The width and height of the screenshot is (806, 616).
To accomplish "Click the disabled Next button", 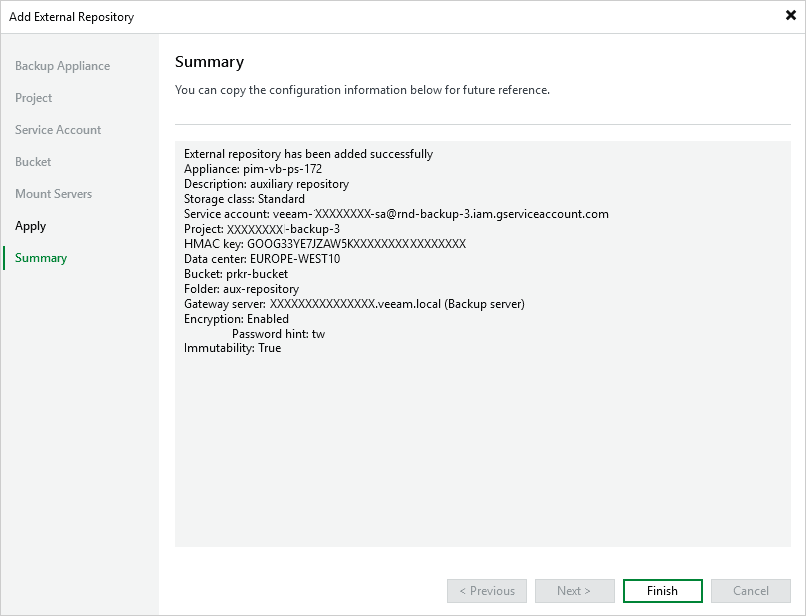I will tap(575, 591).
